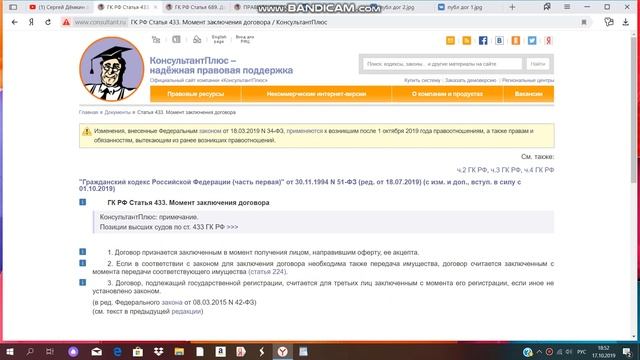Screen dimensions: 640x360
Task: Open the применяются link in the notice
Action: coord(304,131)
